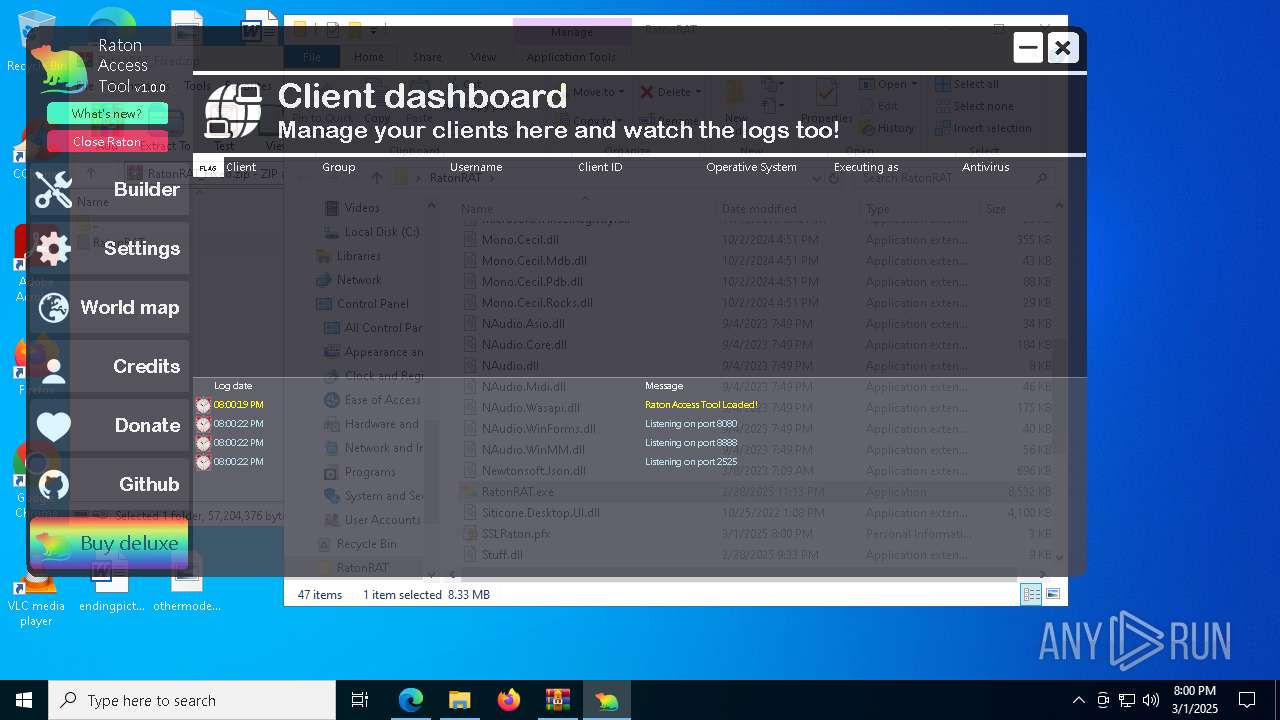Click the volume speaker tray icon
The height and width of the screenshot is (720, 1280).
[1151, 700]
